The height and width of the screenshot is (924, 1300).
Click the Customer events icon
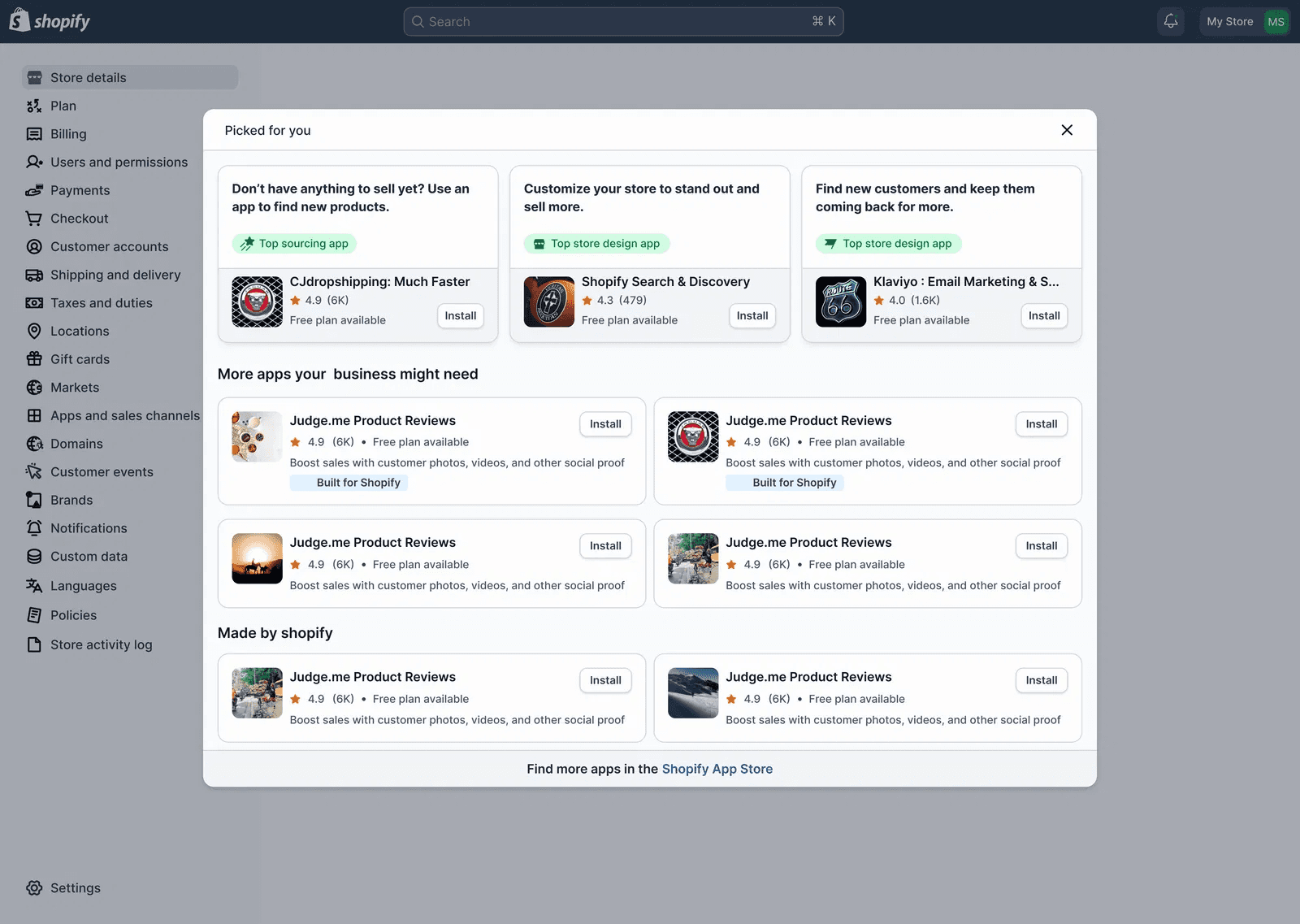pyautogui.click(x=34, y=471)
